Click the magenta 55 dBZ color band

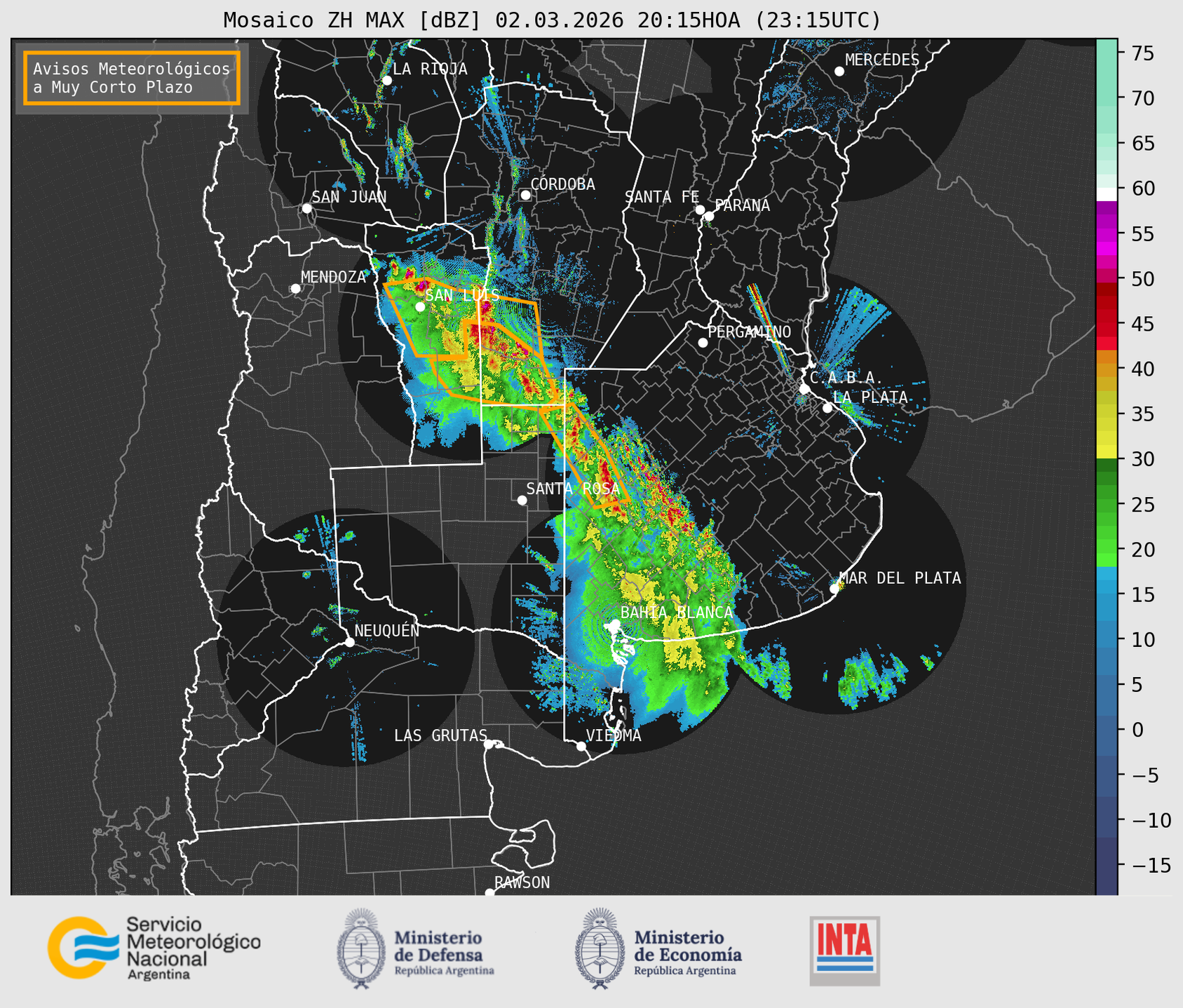[x=1106, y=233]
